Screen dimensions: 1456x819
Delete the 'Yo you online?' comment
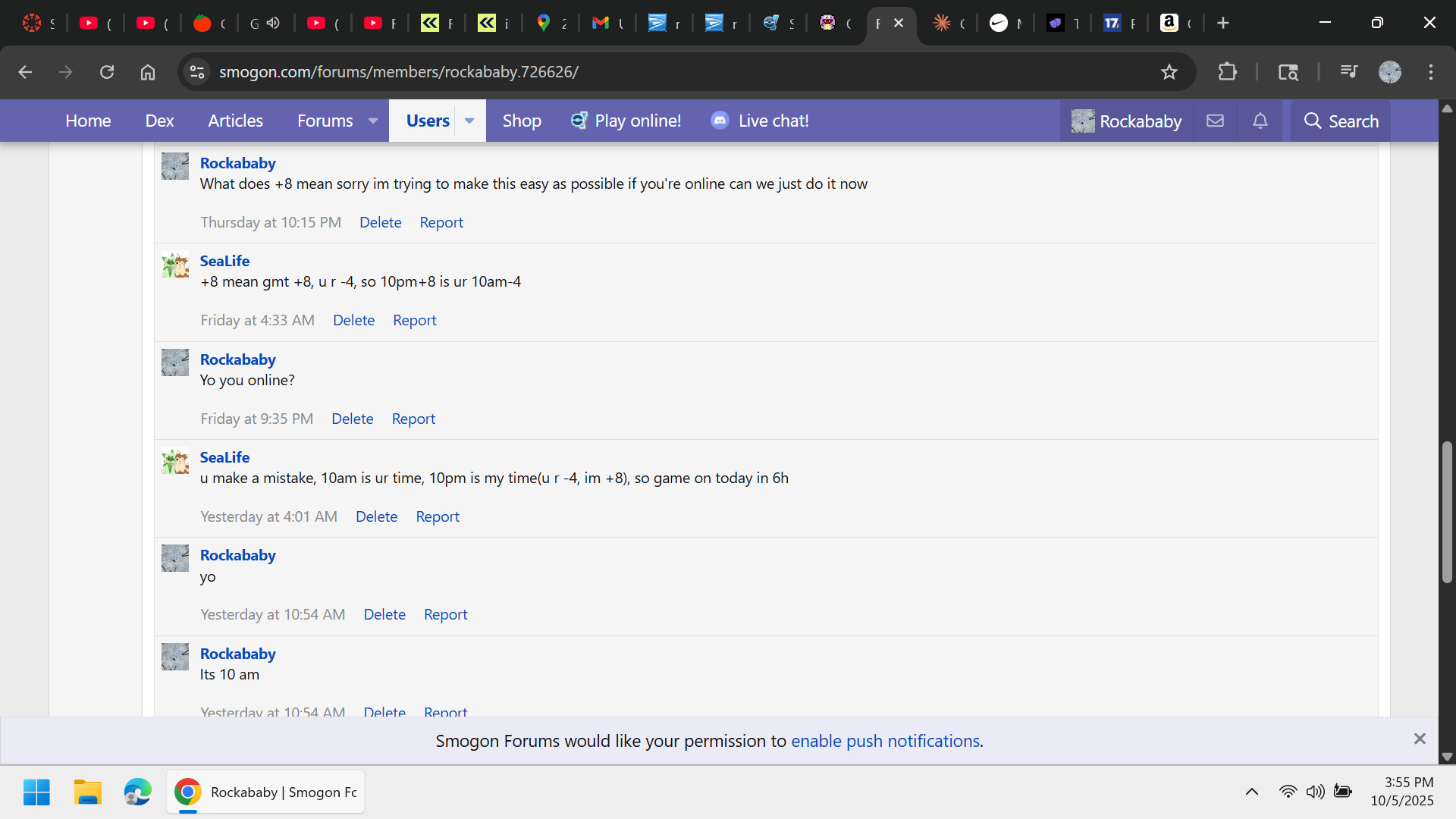point(352,419)
